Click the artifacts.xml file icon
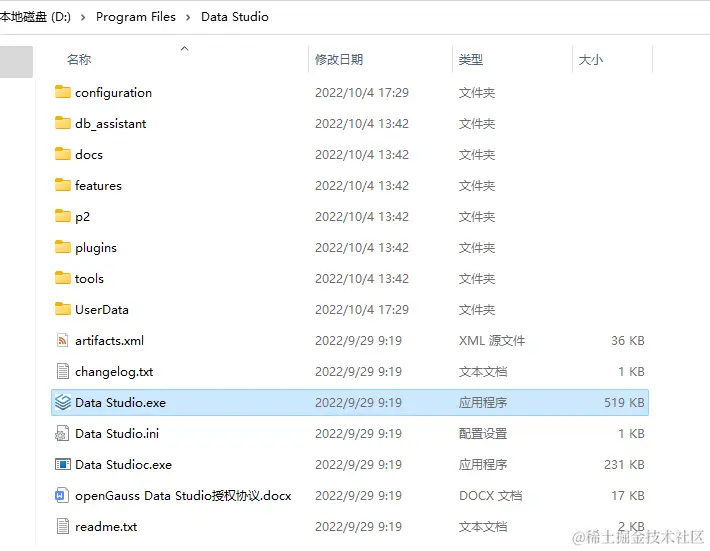 [x=62, y=340]
